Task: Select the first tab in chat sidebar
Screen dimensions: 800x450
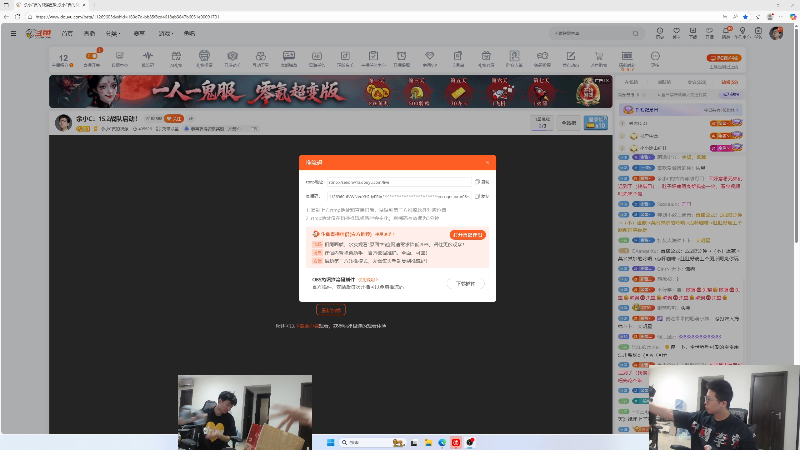Action: click(631, 82)
